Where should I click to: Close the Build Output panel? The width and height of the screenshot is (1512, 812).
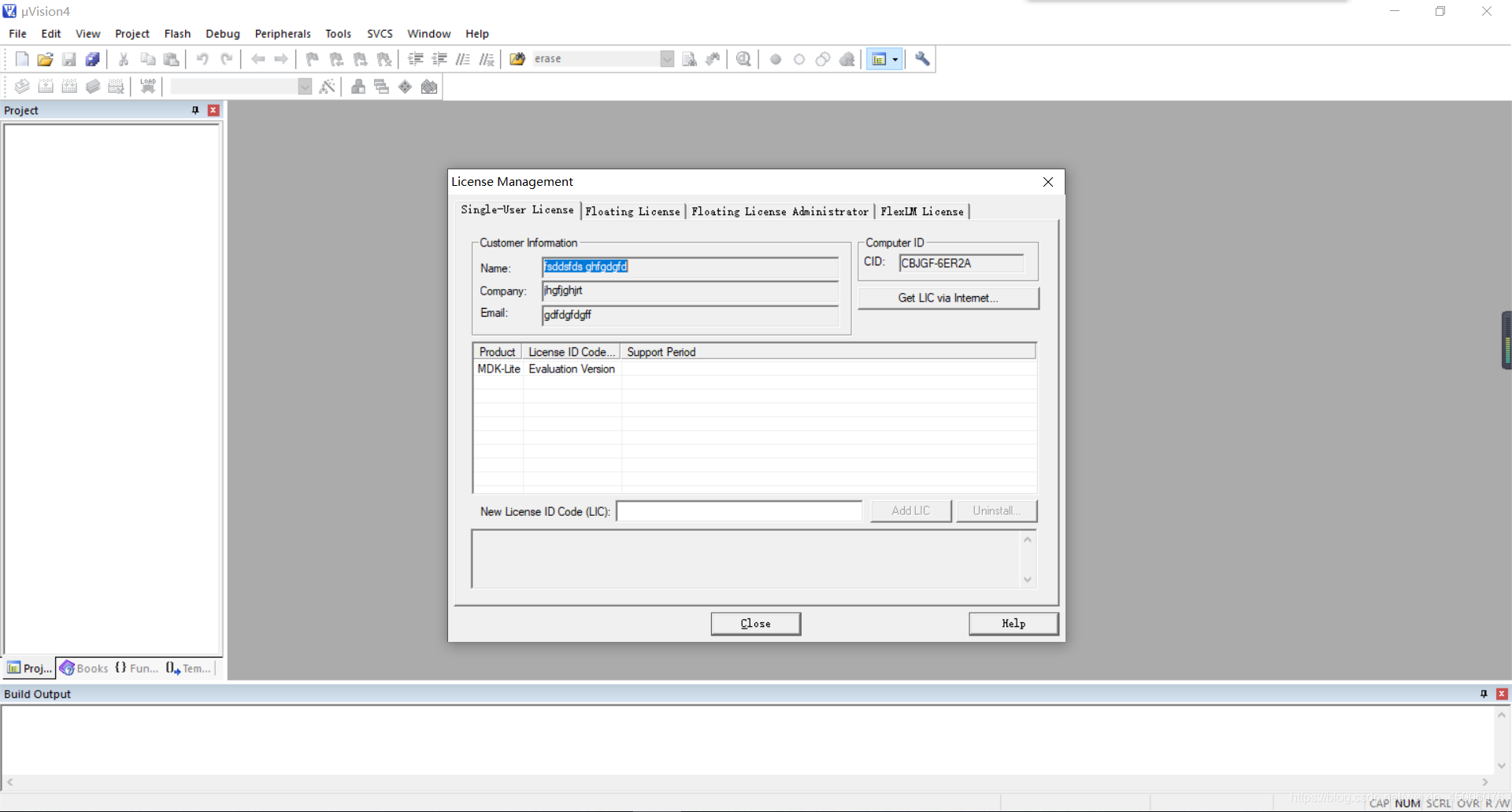[x=1502, y=694]
